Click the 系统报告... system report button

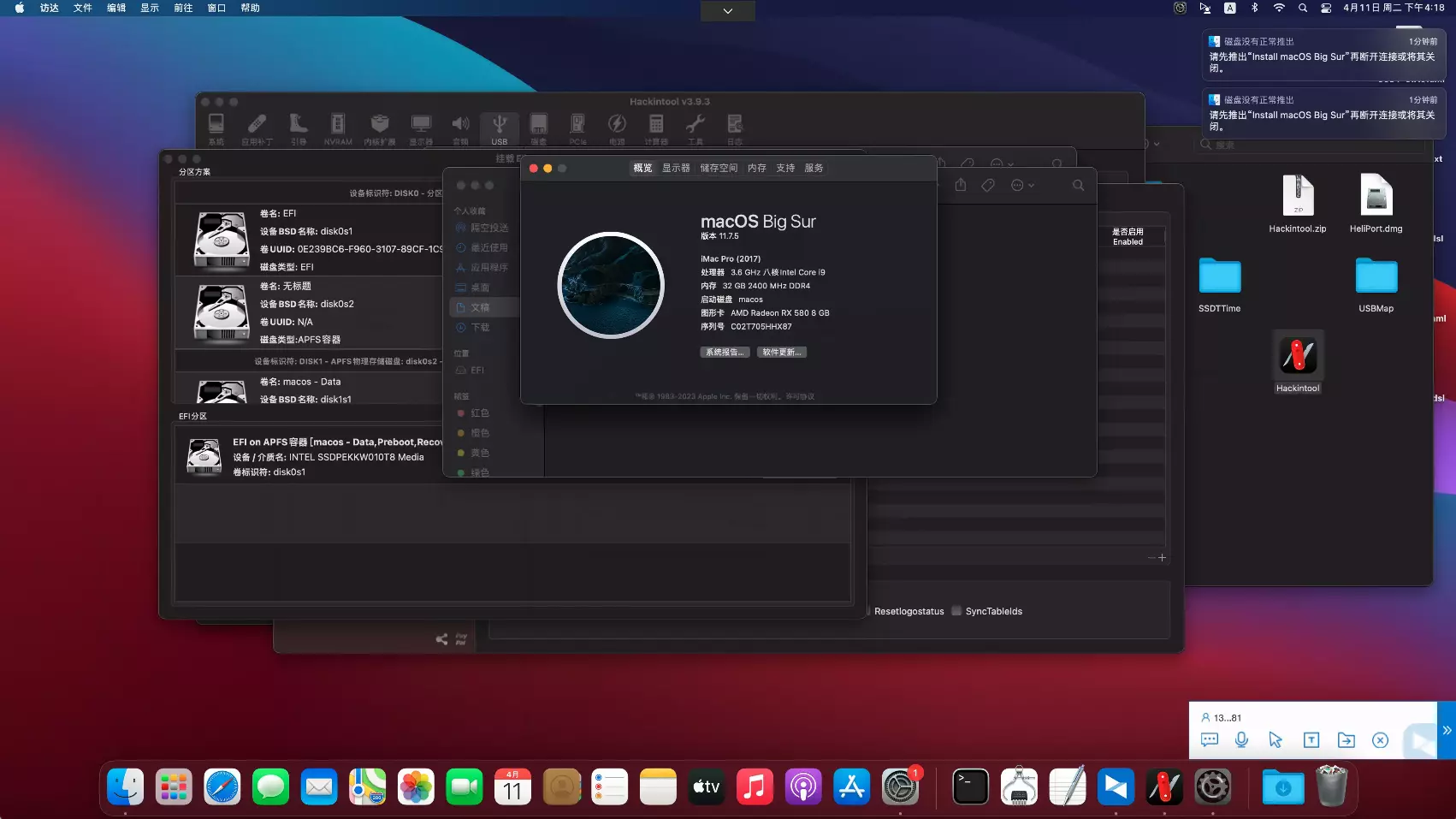[x=725, y=352]
